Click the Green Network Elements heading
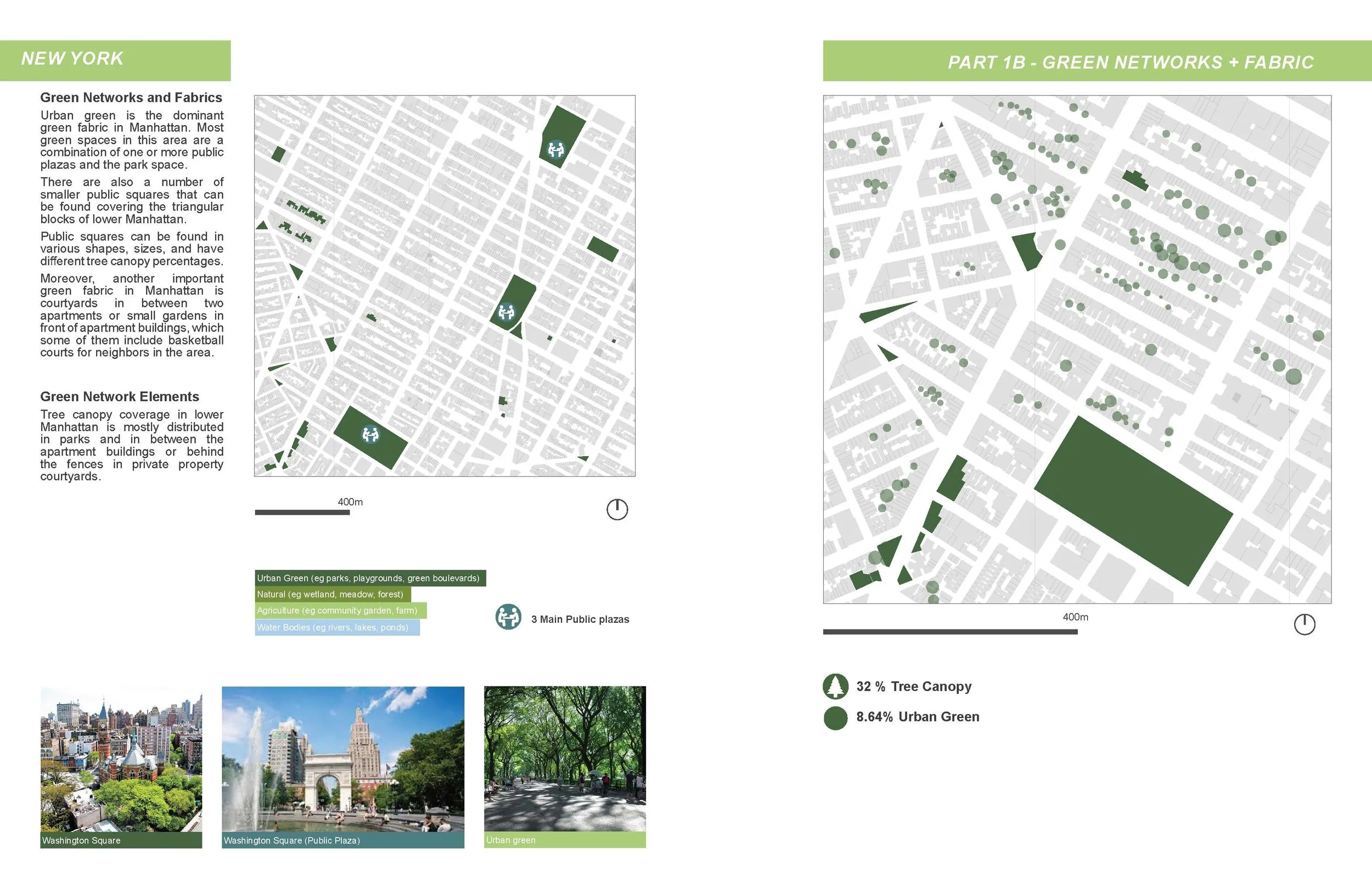This screenshot has height=888, width=1372. (x=119, y=397)
